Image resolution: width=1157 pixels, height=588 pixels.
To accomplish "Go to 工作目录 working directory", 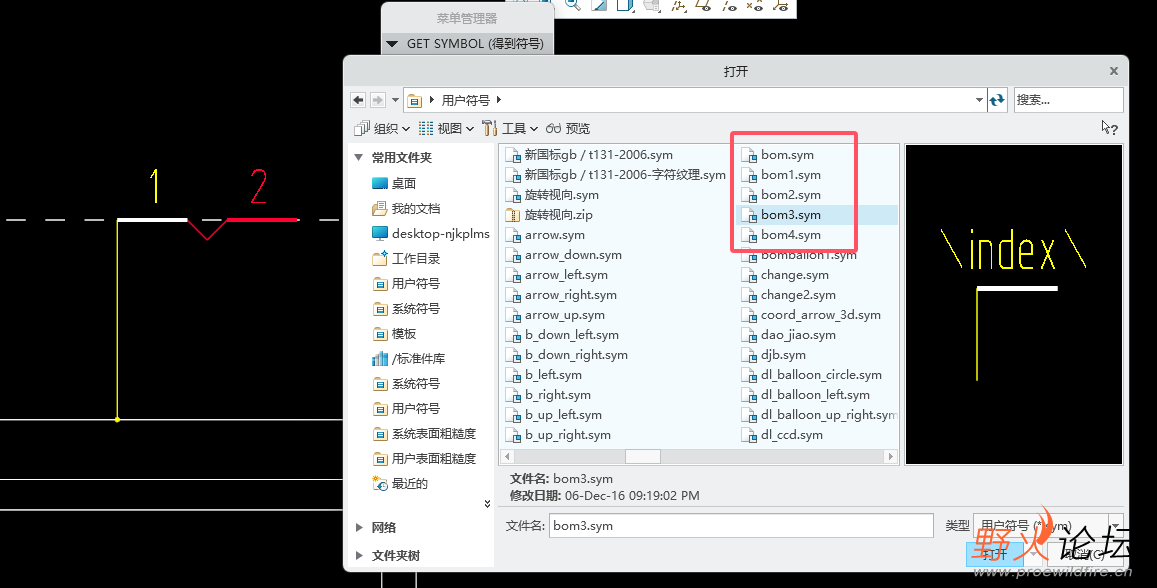I will coord(406,258).
